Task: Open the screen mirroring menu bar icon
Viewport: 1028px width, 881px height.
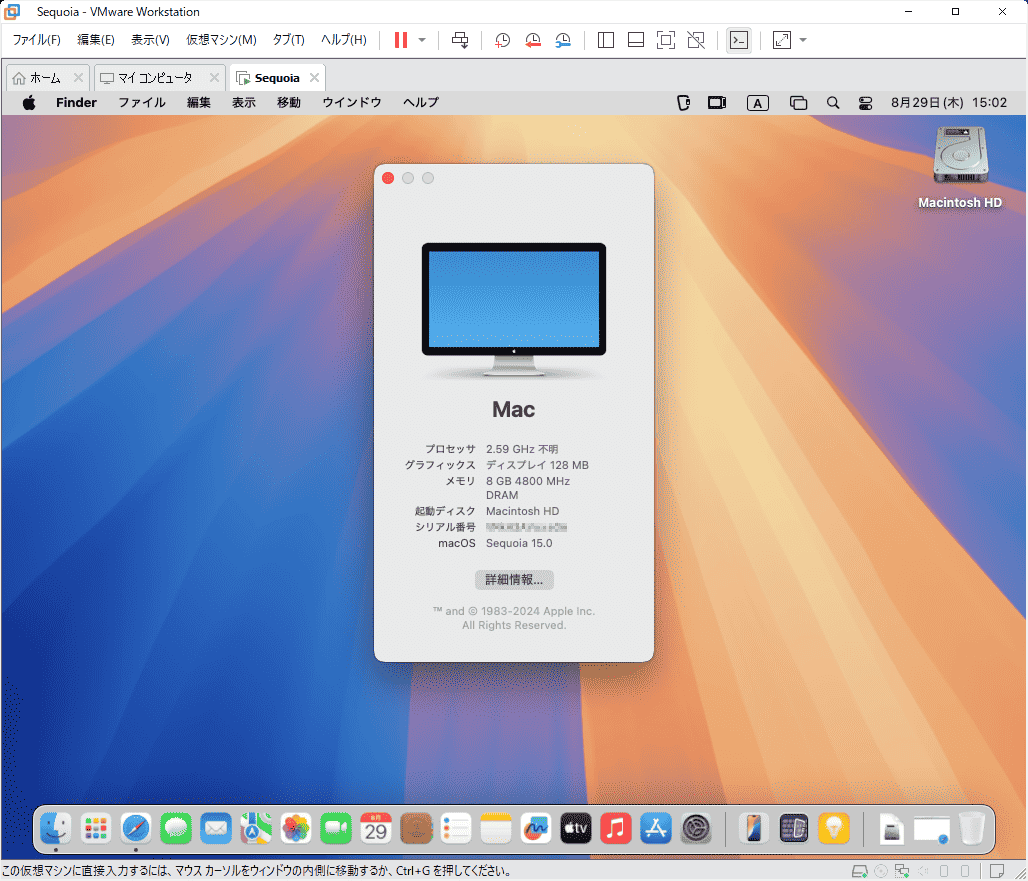Action: [x=798, y=103]
